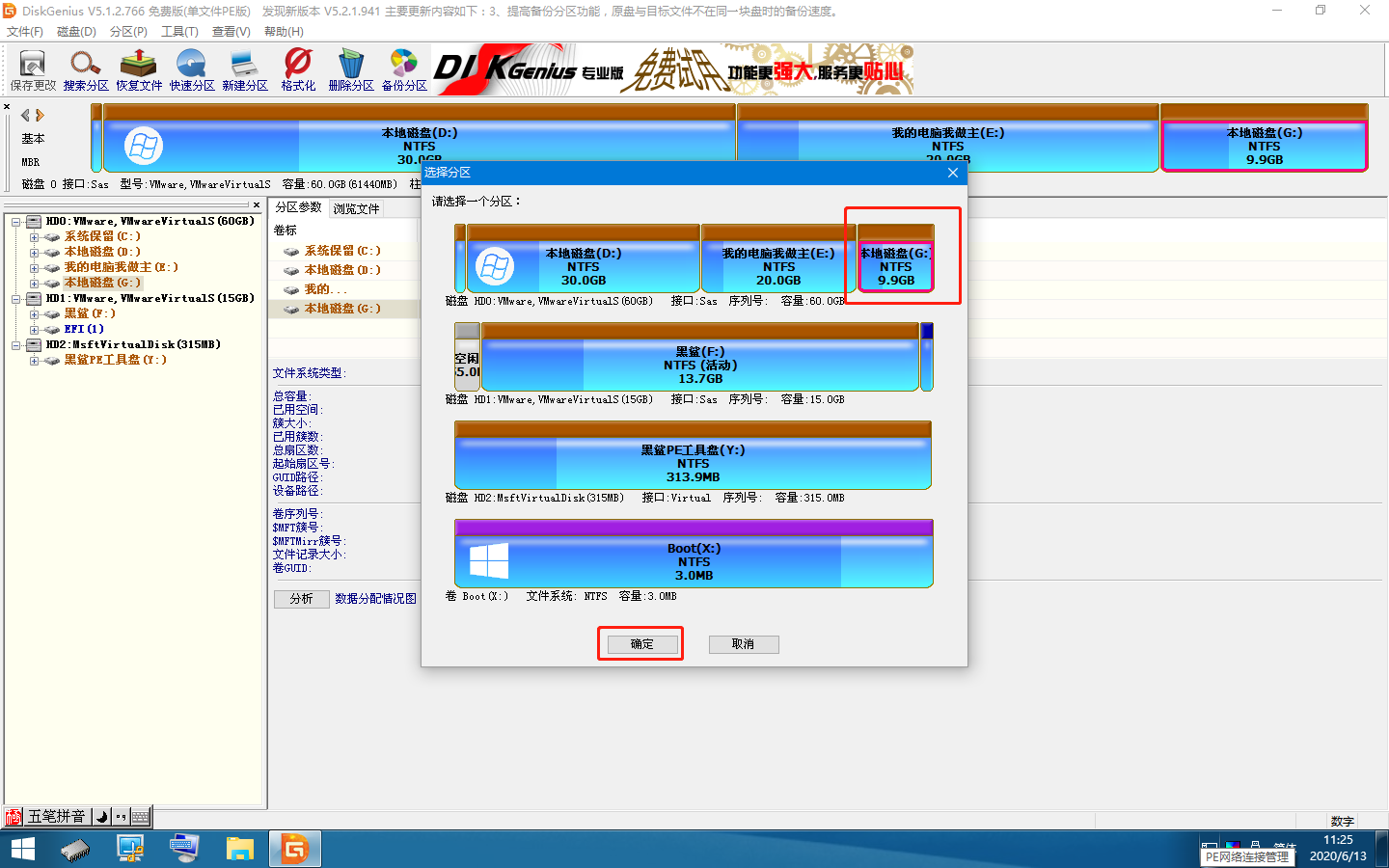Select dialog partition 黑鲨(F:) 13.7GB
The width and height of the screenshot is (1389, 868).
pyautogui.click(x=700, y=357)
